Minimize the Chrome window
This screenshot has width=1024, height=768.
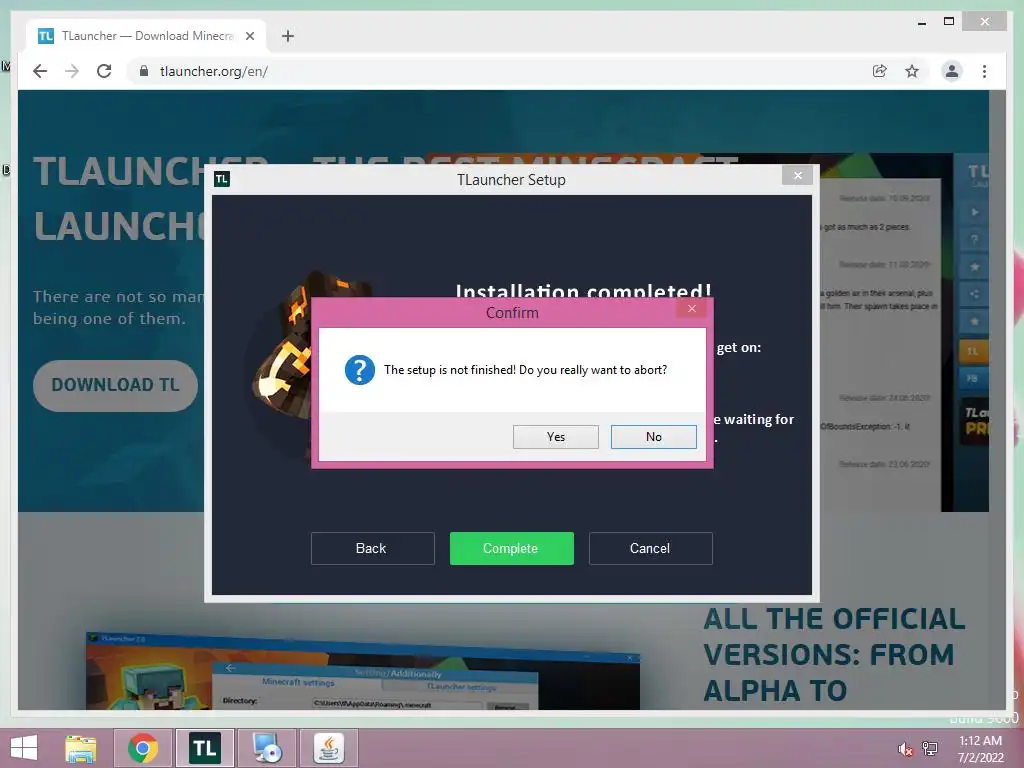point(921,22)
